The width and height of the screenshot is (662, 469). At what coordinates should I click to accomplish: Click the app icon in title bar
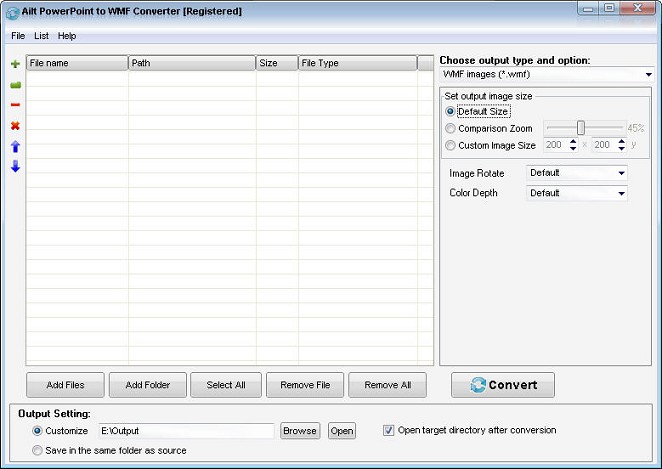click(12, 13)
